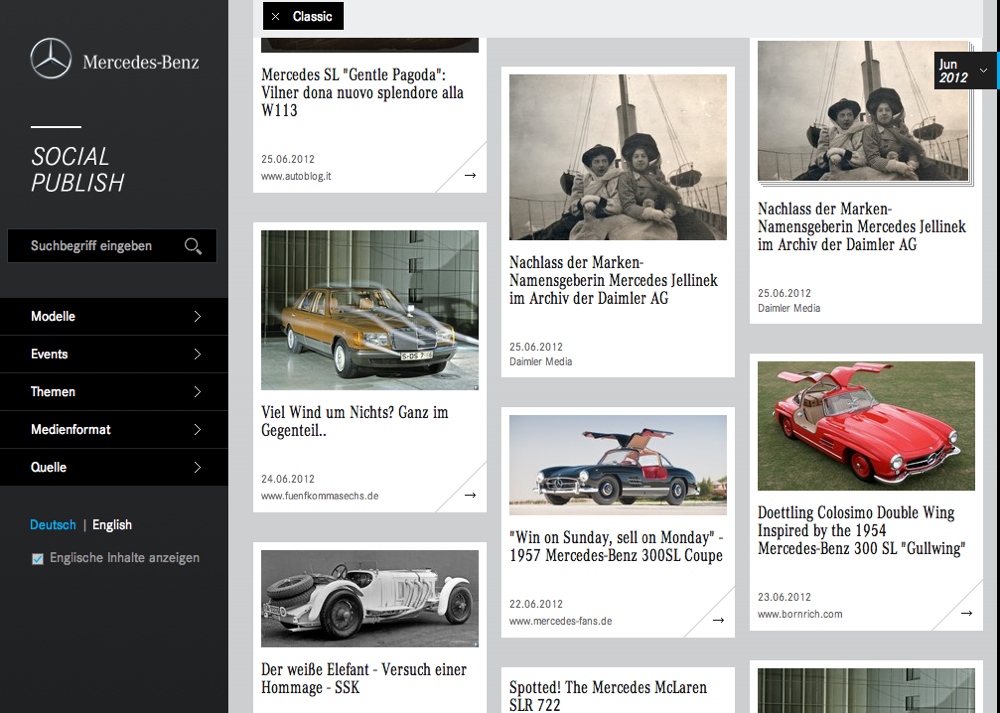Open the Events menu item

click(x=114, y=354)
